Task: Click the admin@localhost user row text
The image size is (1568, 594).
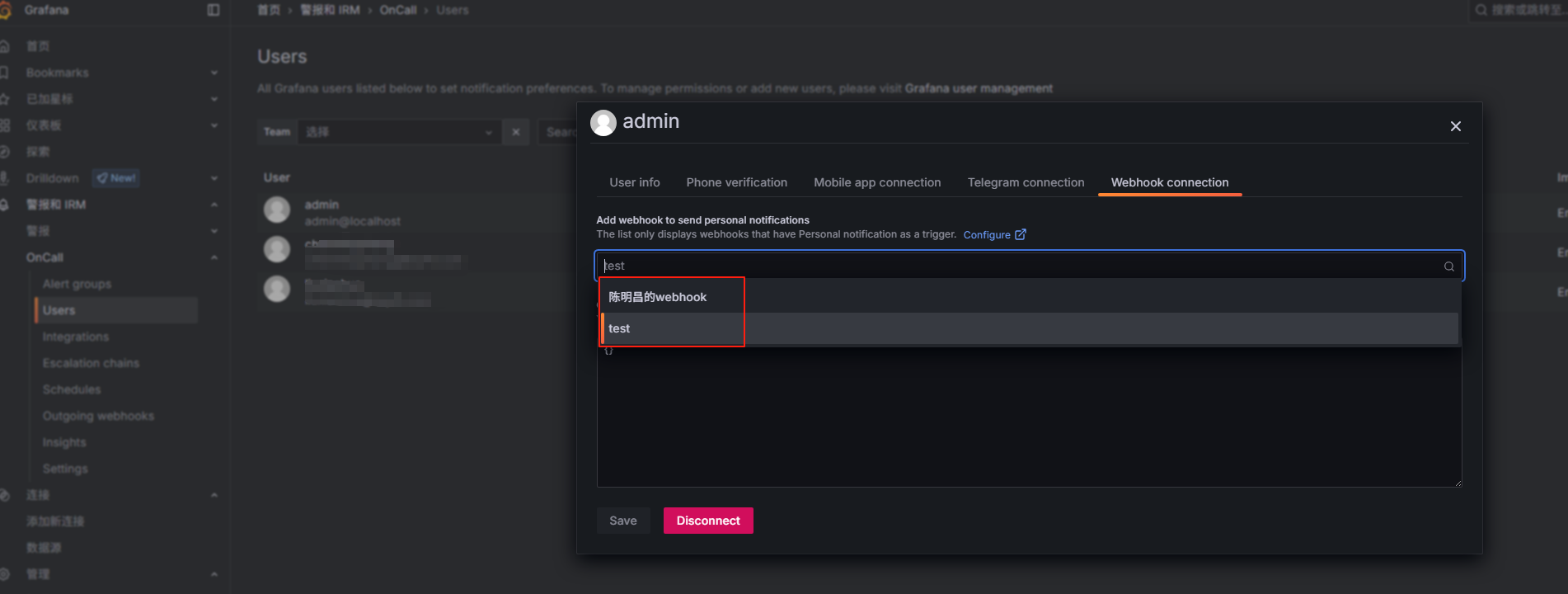Action: (352, 221)
